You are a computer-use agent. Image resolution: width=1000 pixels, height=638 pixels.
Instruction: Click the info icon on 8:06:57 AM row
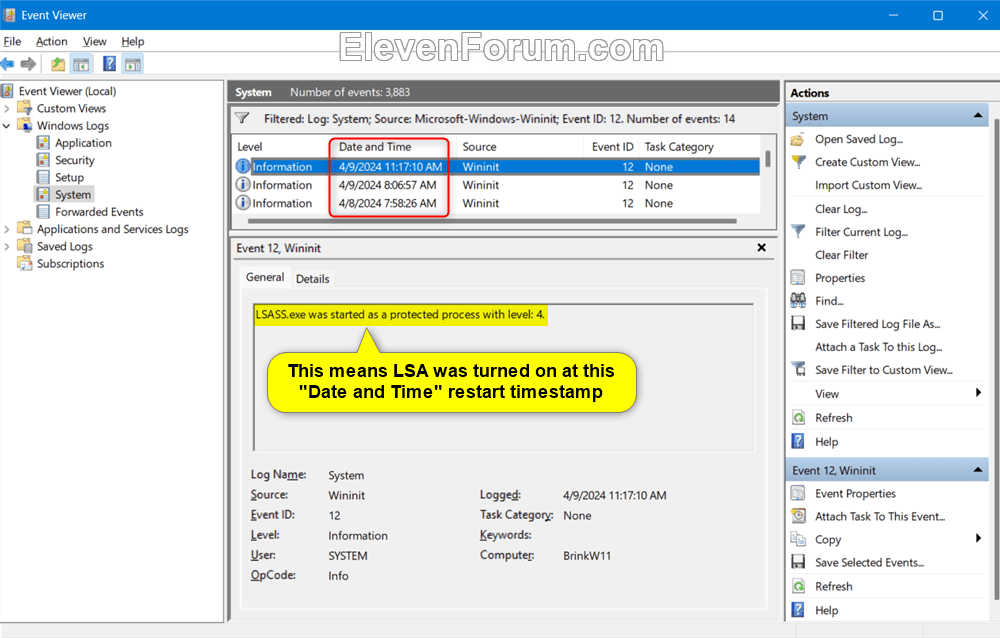click(243, 185)
